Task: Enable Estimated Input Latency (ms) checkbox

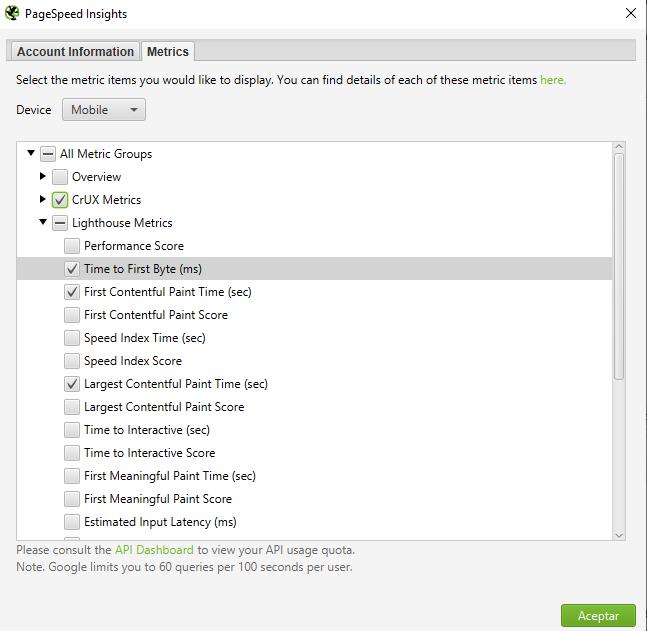Action: click(72, 522)
